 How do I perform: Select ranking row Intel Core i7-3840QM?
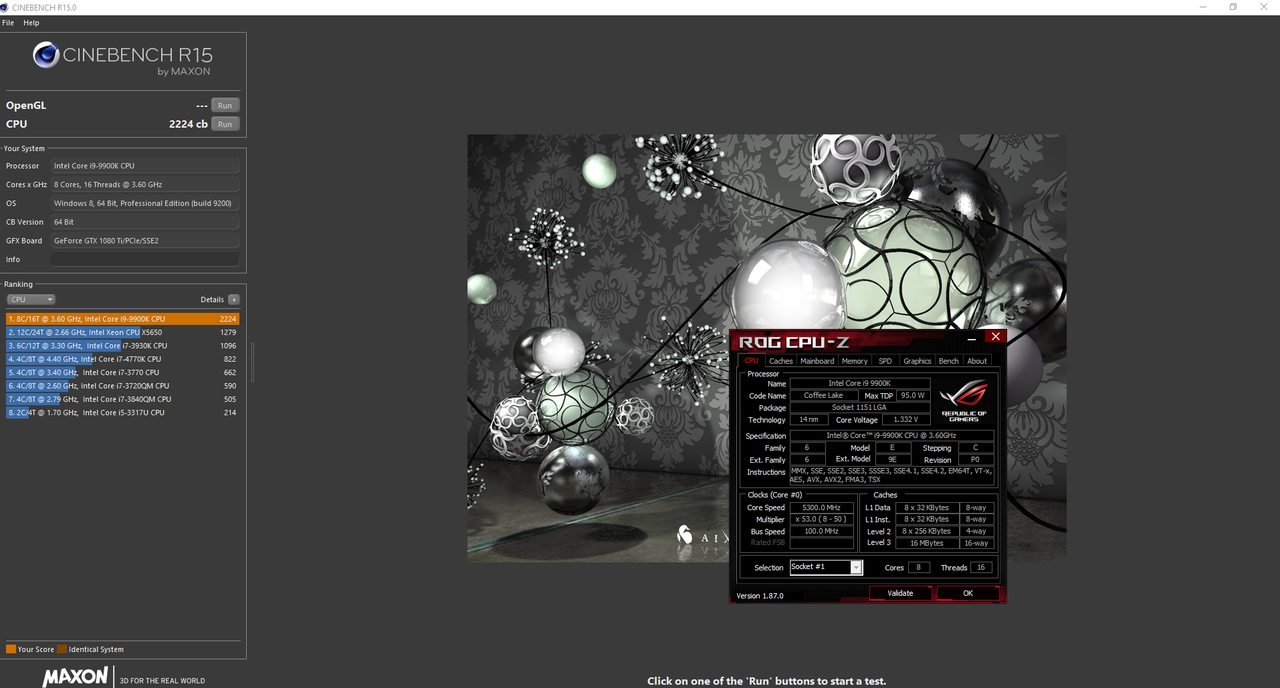[122, 399]
